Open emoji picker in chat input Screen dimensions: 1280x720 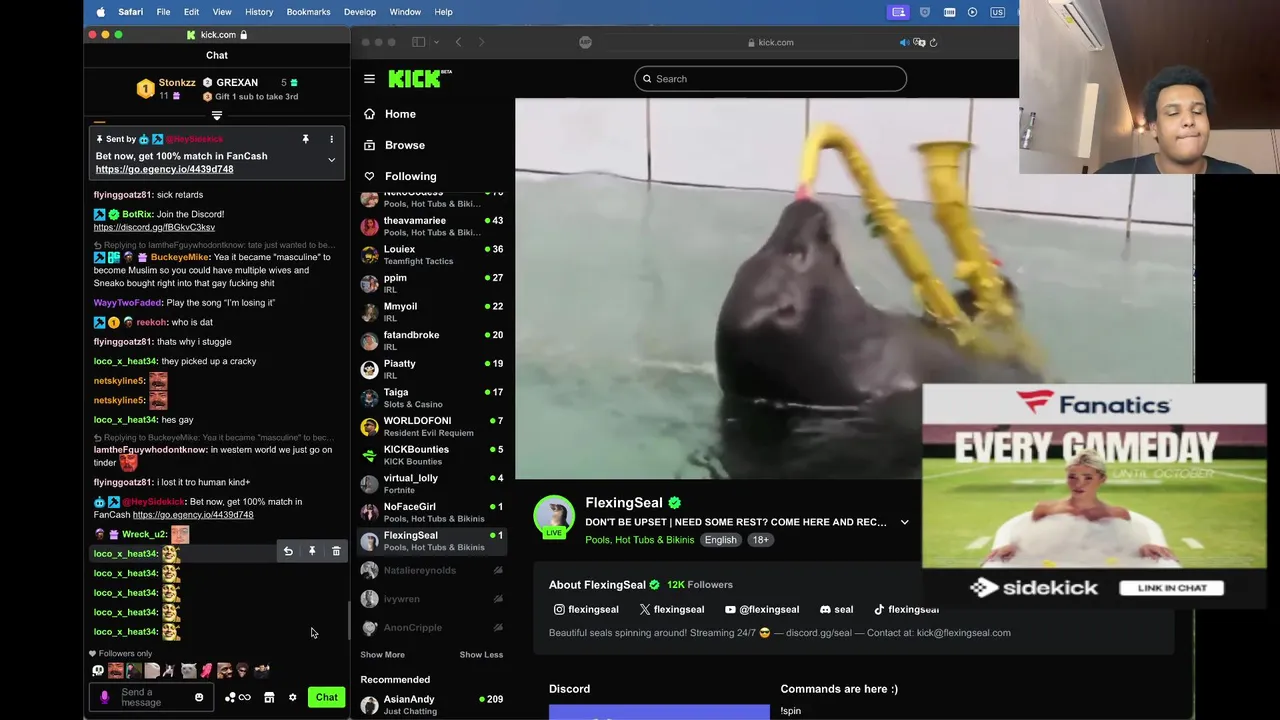tap(199, 697)
